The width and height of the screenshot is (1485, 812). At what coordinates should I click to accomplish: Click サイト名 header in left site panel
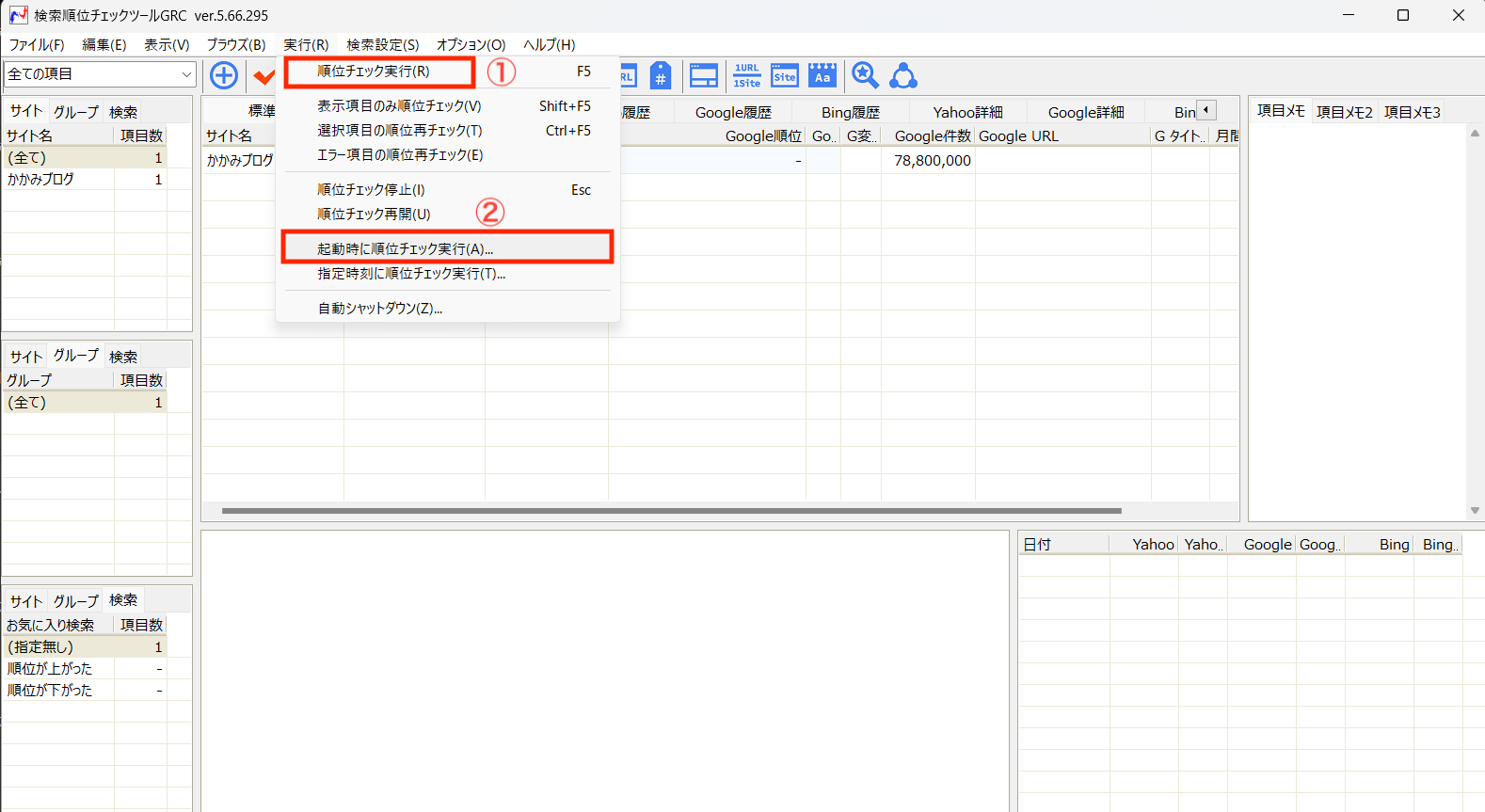pos(58,135)
